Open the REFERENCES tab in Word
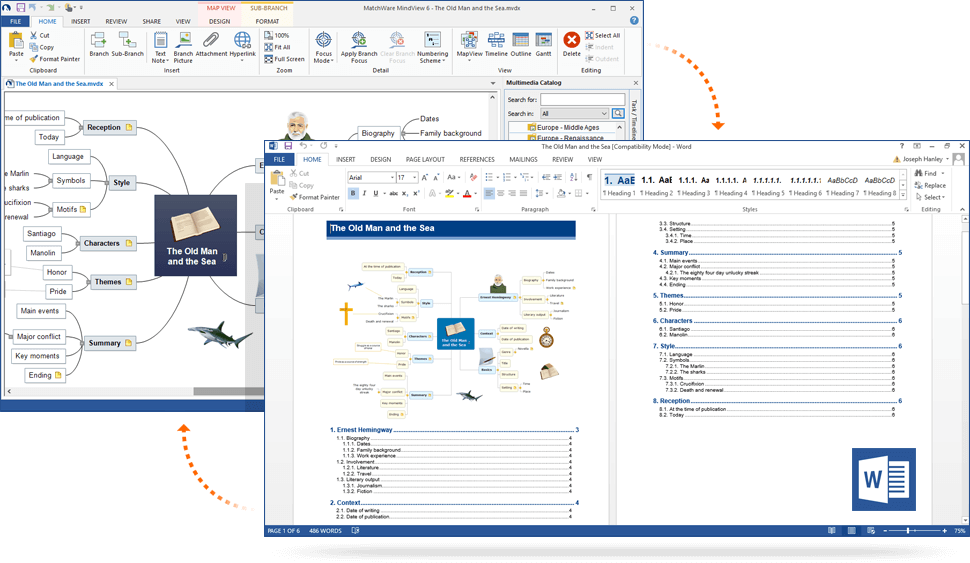Screen dimensions: 970x563 click(x=477, y=160)
